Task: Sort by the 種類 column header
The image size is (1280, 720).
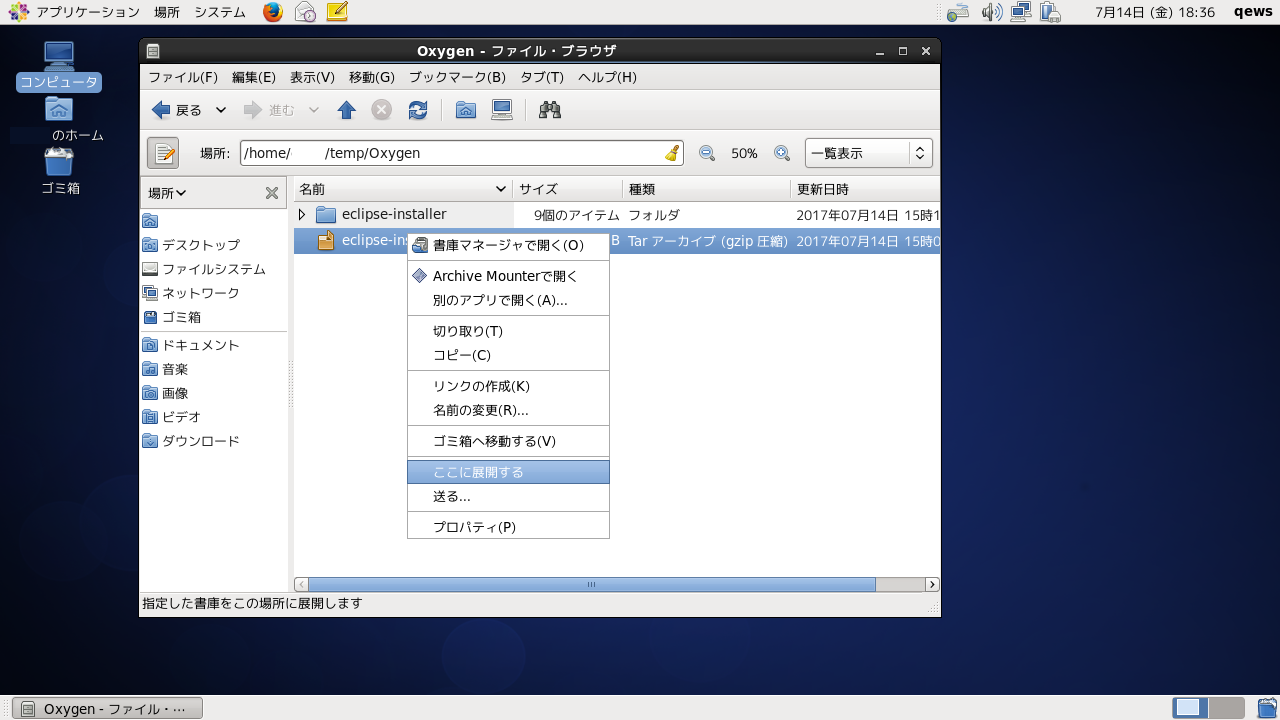Action: click(705, 189)
